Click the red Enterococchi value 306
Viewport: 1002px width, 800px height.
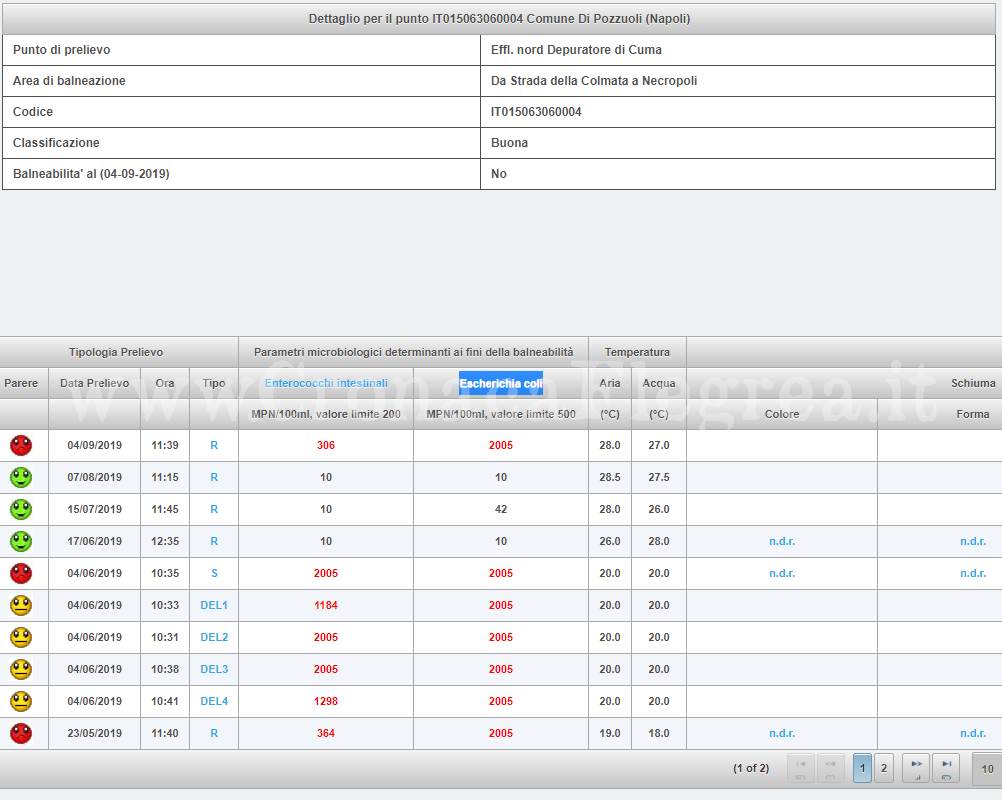326,445
